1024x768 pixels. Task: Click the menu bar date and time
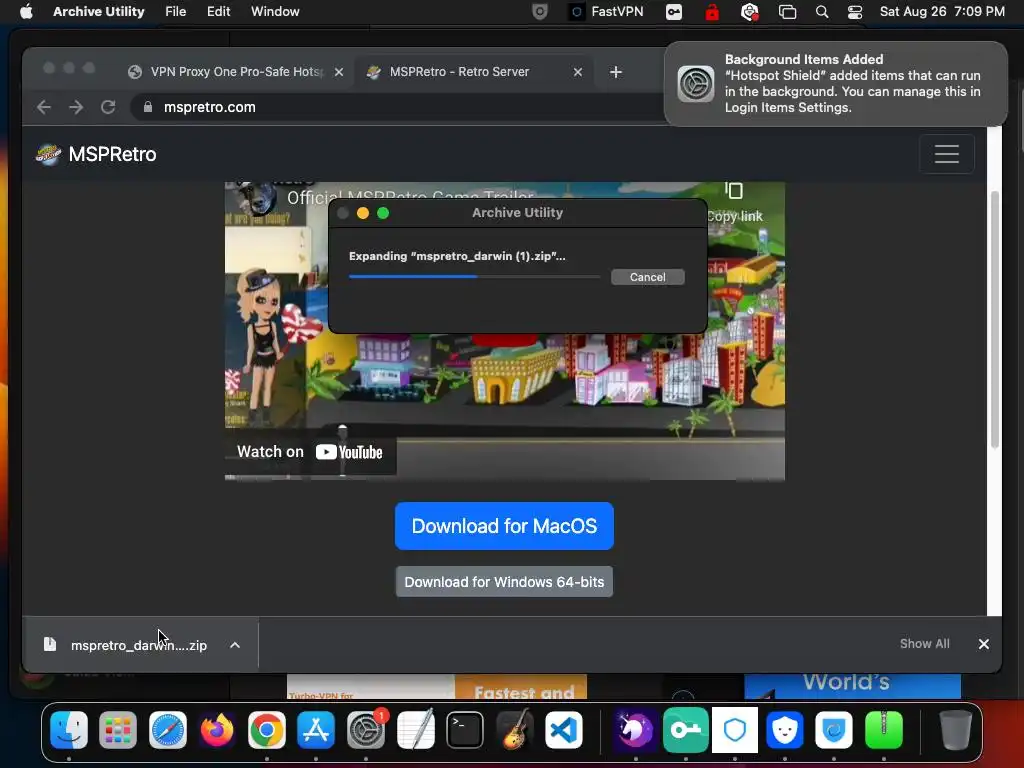[x=942, y=12]
